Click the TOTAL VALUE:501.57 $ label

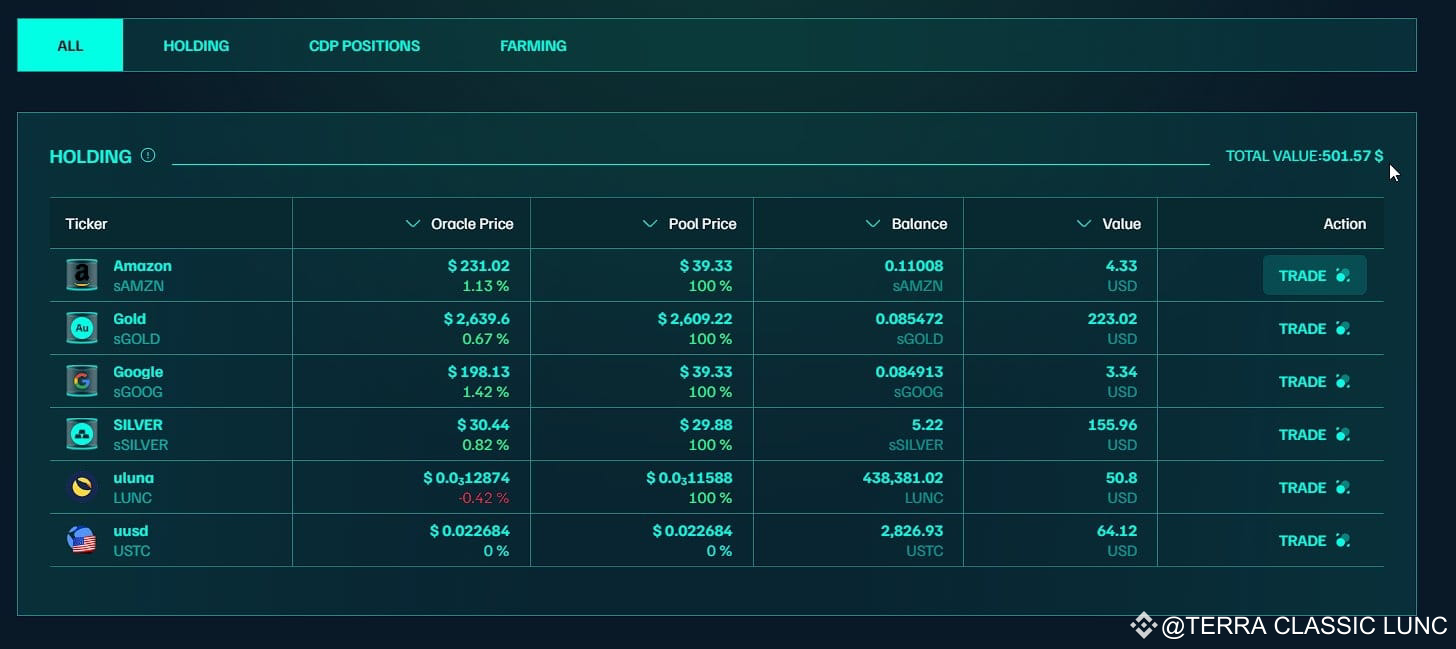click(1304, 156)
